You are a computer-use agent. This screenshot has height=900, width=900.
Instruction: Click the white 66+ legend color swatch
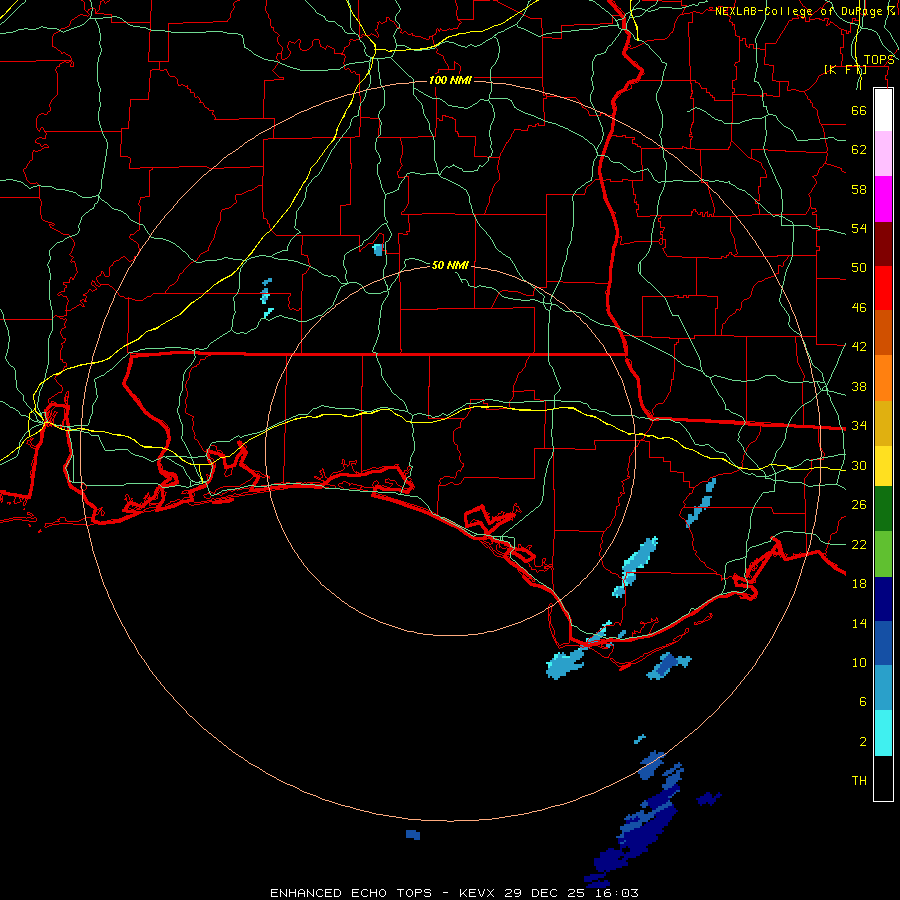[883, 110]
